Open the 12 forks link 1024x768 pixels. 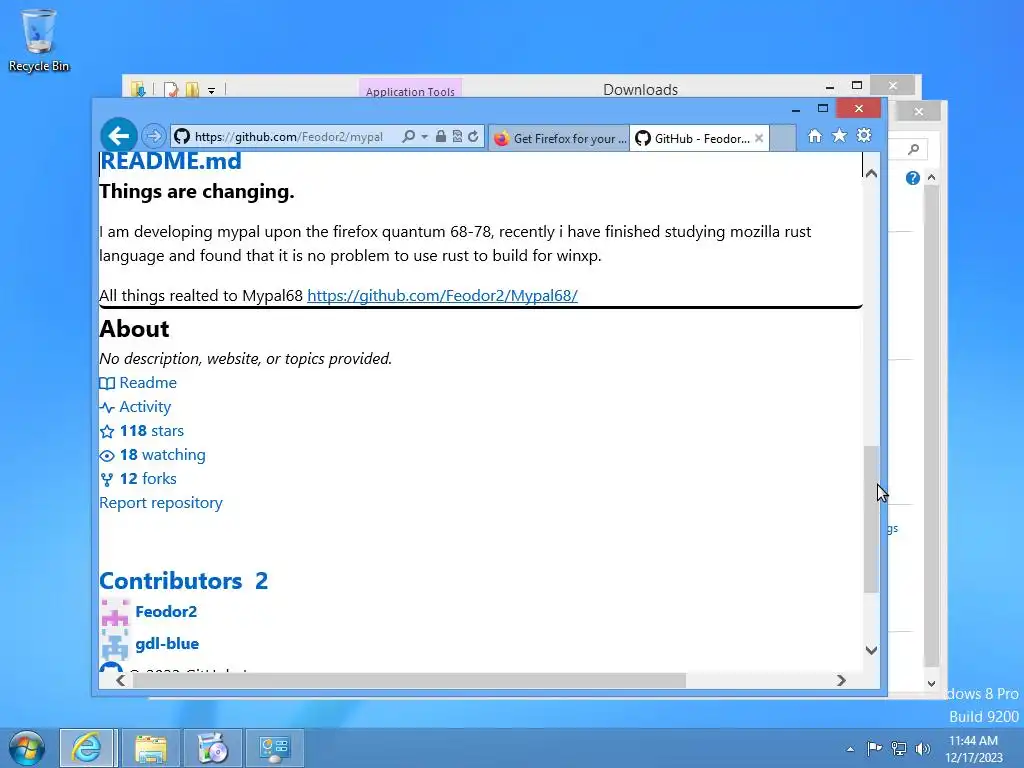[148, 479]
